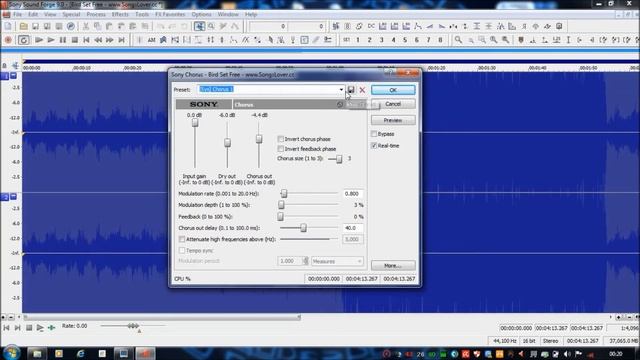Viewport: 640px width, 360px height.
Task: Select region number 8 button
Action: [x=440, y=40]
